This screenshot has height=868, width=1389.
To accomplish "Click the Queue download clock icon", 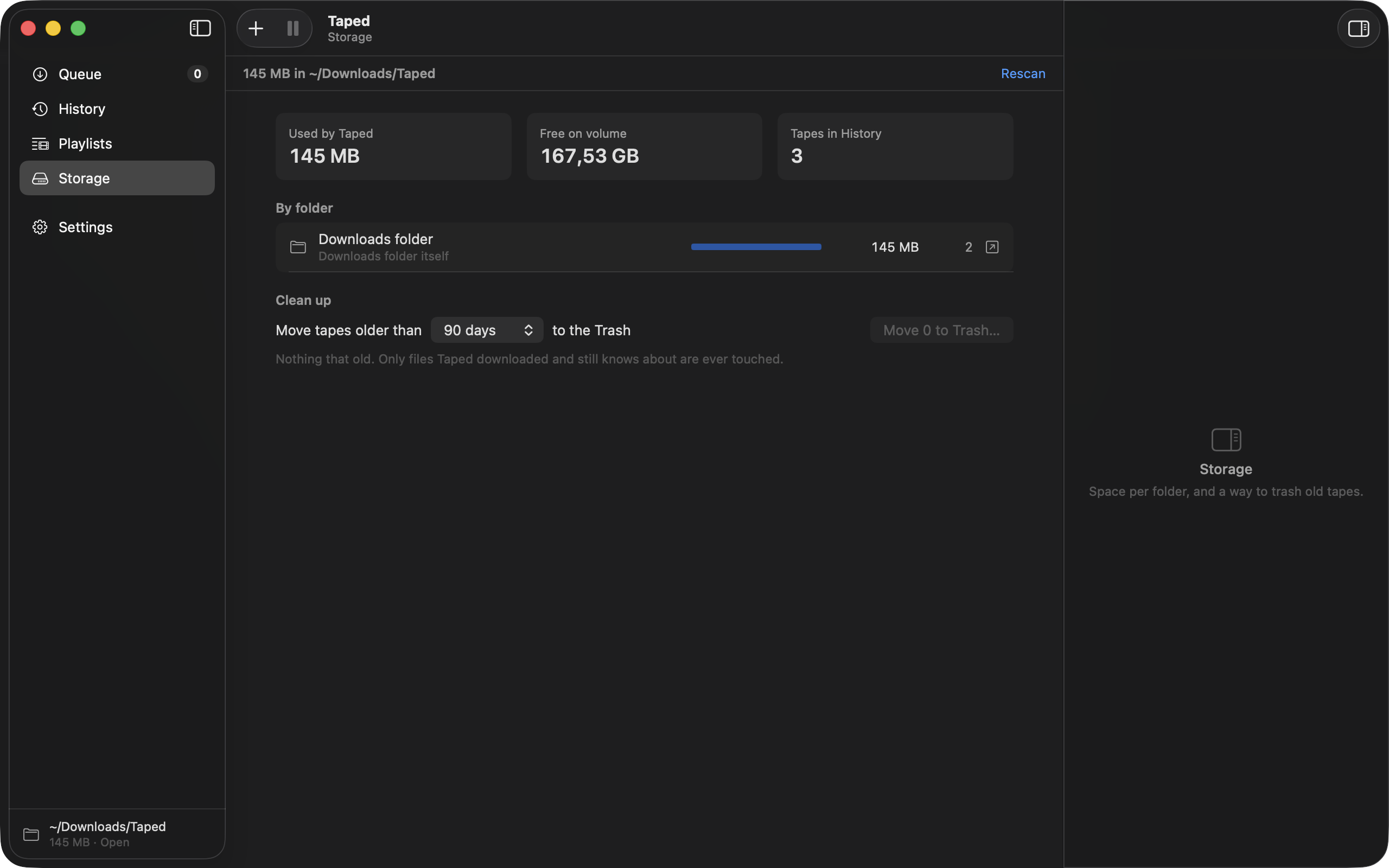I will coord(40,74).
